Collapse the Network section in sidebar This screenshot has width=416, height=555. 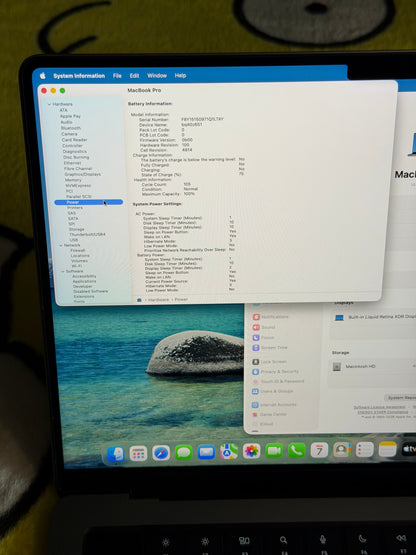pyautogui.click(x=61, y=245)
